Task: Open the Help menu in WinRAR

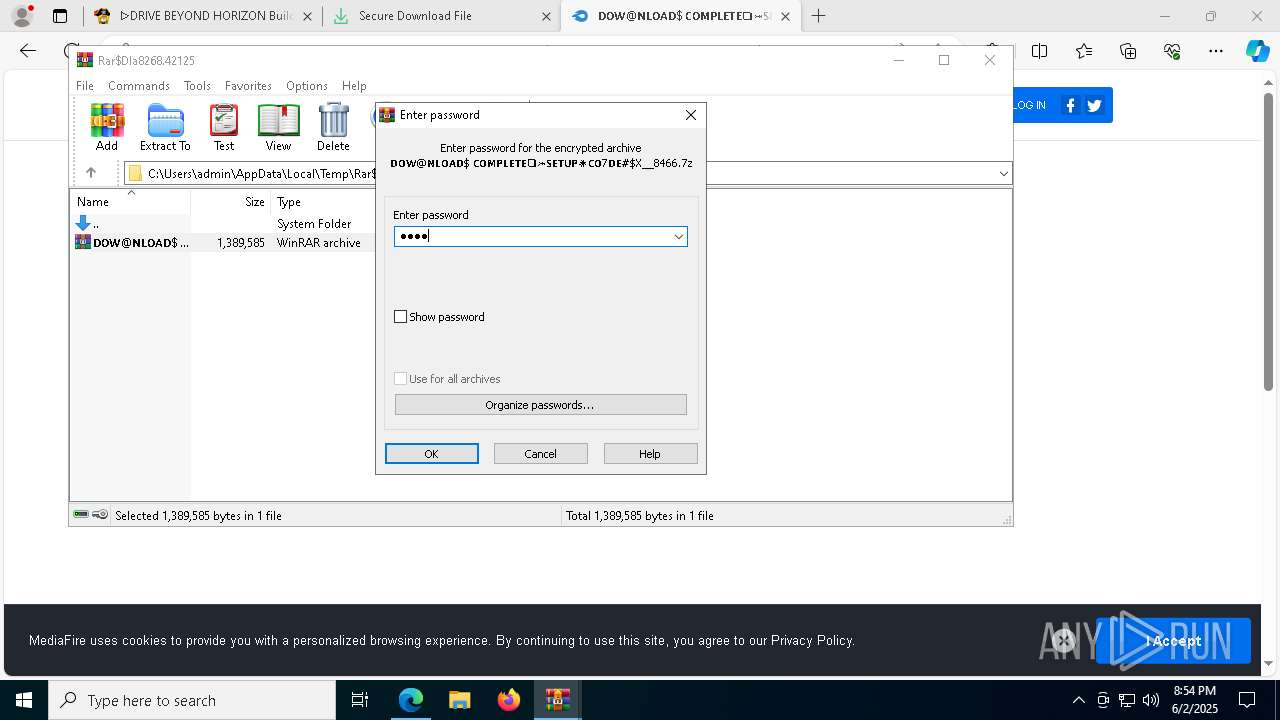Action: click(x=354, y=86)
